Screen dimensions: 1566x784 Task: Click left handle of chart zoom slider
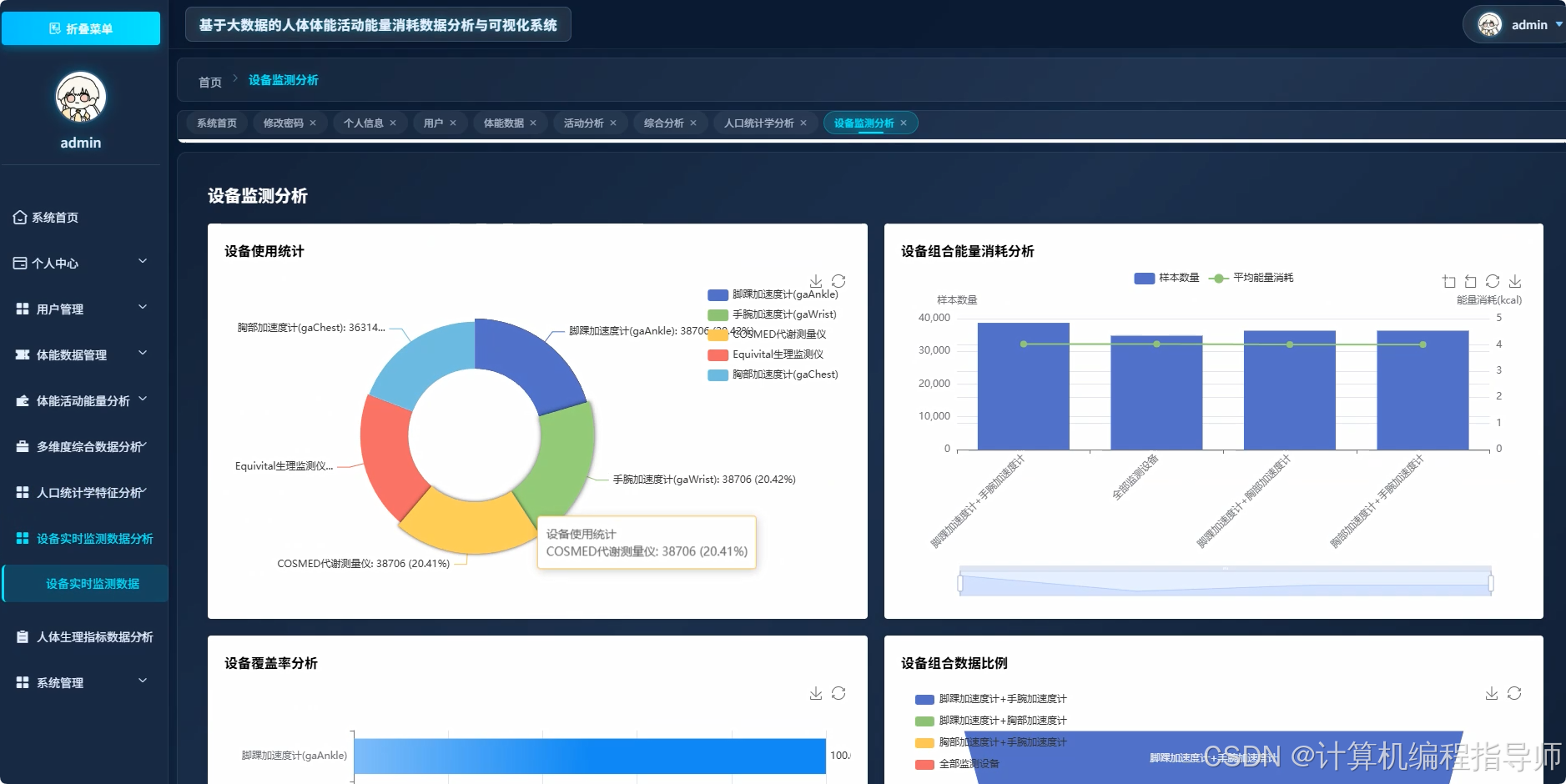click(960, 583)
